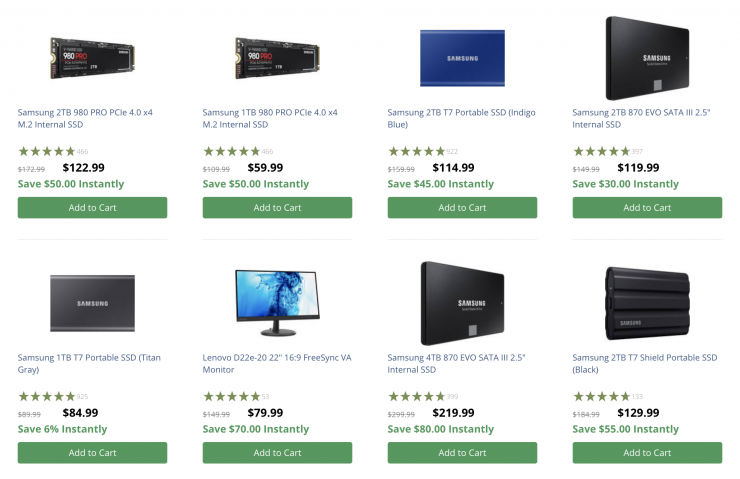View the Indigo Blue T7 SSD image
The height and width of the screenshot is (479, 740).
[x=462, y=51]
